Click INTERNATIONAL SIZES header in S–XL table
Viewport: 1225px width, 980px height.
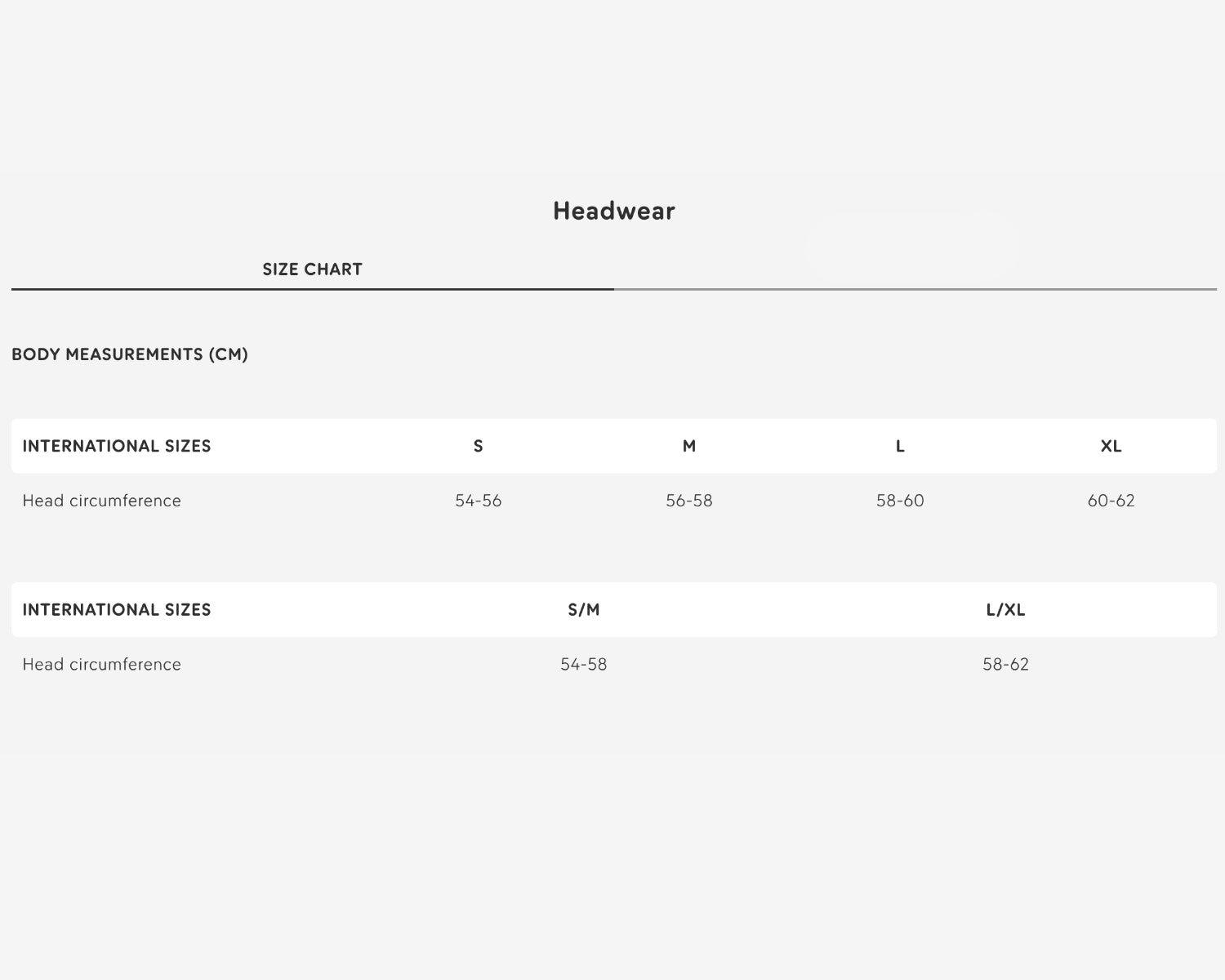click(x=117, y=446)
